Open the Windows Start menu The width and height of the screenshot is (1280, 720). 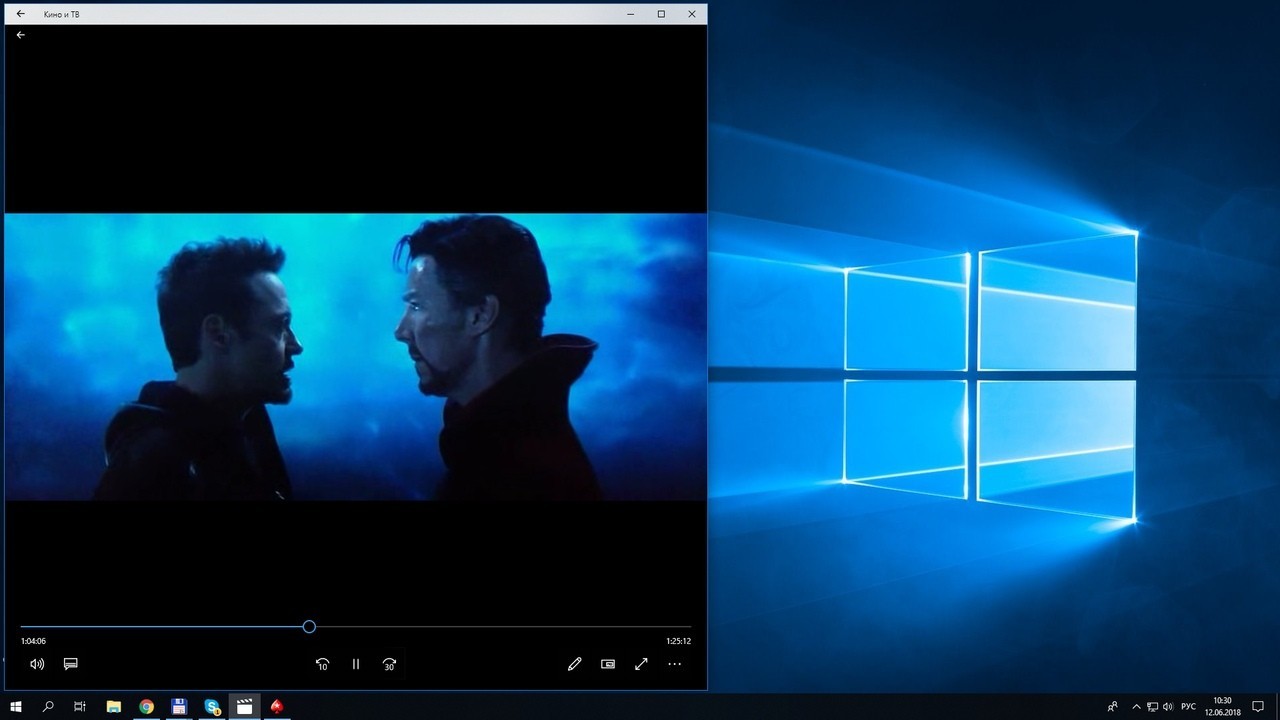[x=16, y=707]
